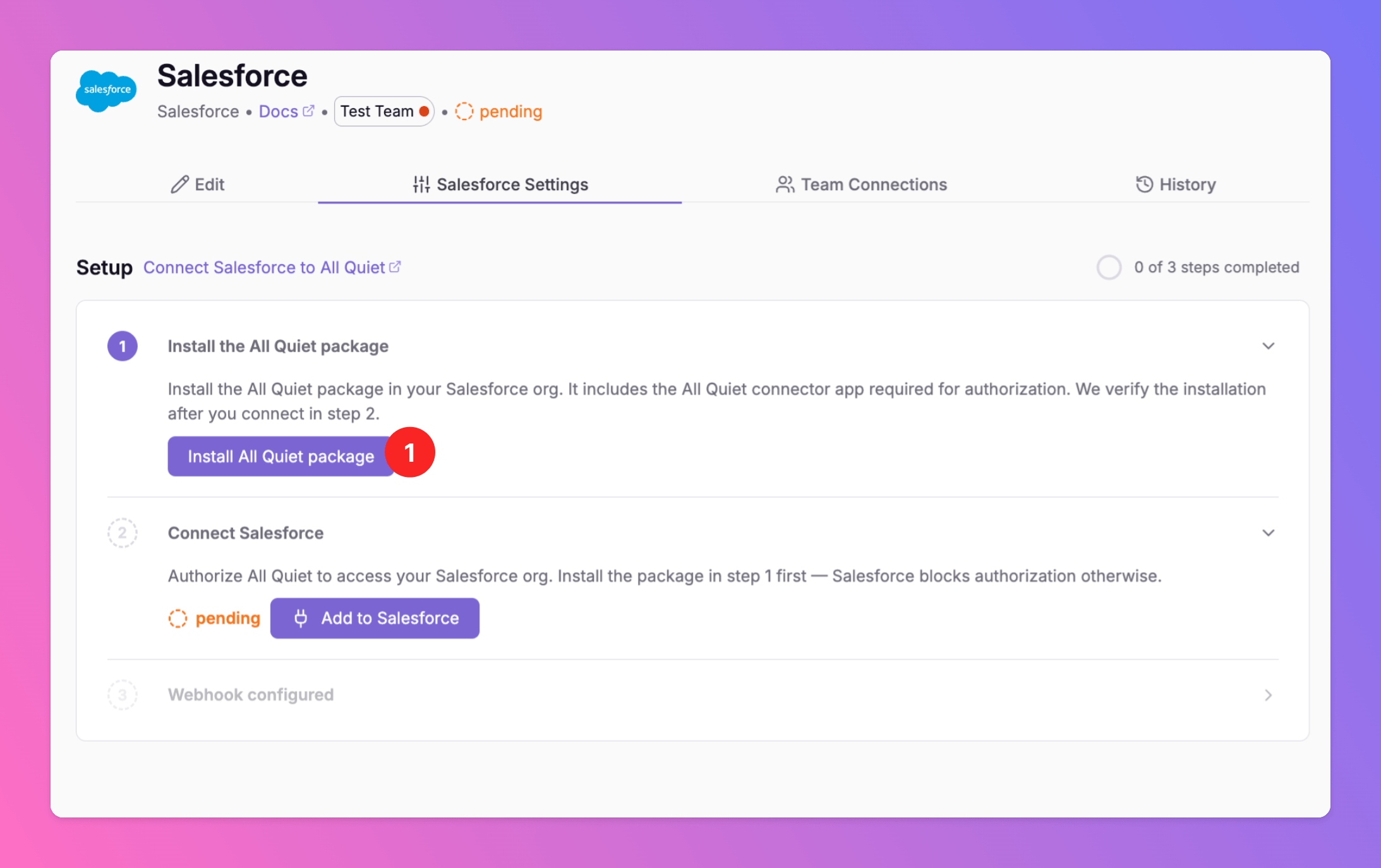The width and height of the screenshot is (1381, 868).
Task: Click pending spinner icon in step 2
Action: 178,618
